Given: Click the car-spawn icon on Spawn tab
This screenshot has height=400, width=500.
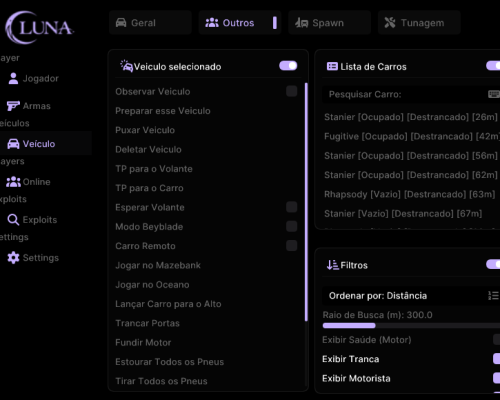Looking at the screenshot, I should click(x=302, y=23).
